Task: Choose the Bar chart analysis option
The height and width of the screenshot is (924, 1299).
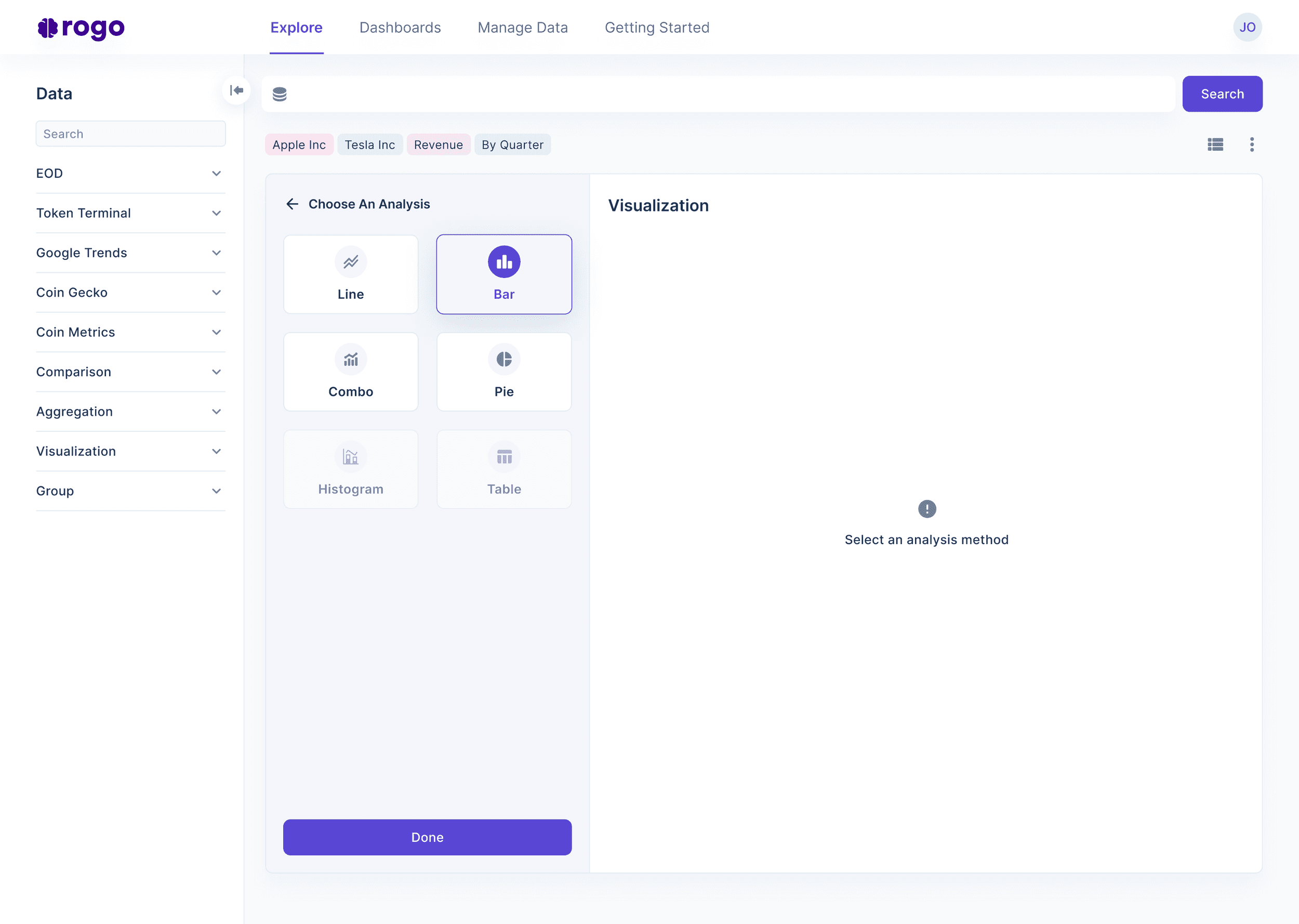Action: pyautogui.click(x=504, y=274)
